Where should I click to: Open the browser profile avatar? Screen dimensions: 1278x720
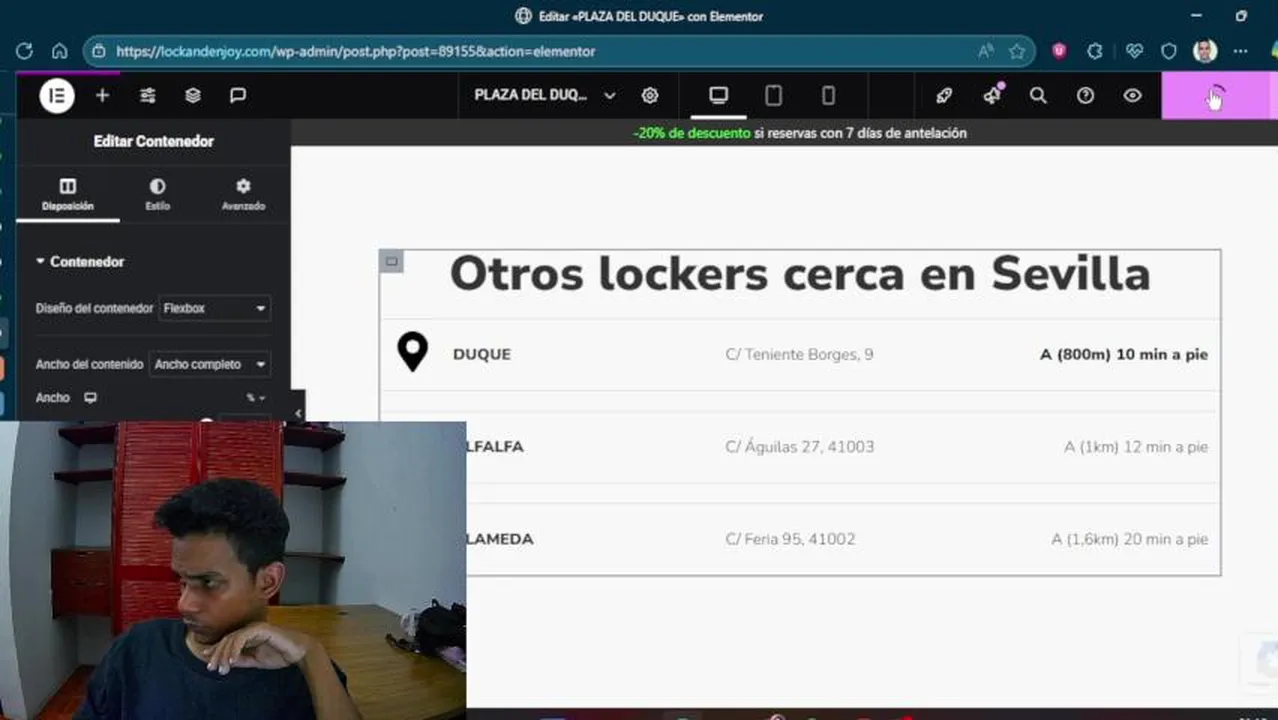(x=1205, y=51)
